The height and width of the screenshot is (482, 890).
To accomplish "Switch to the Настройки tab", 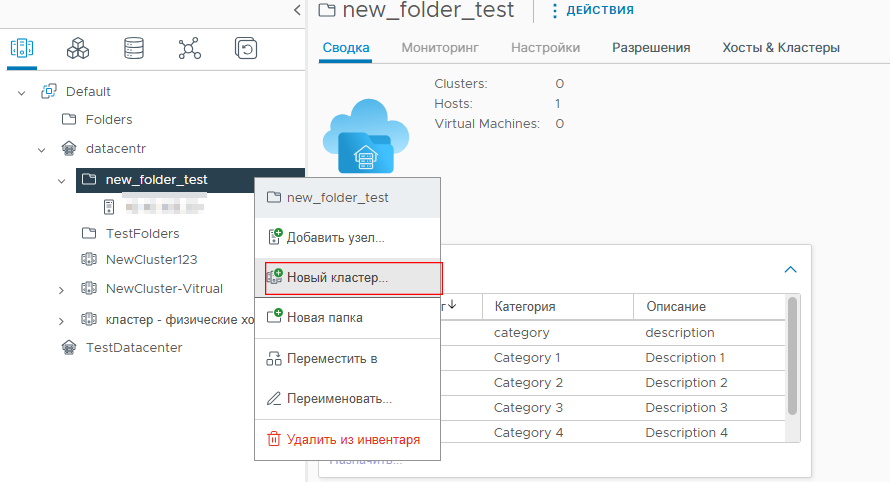I will click(x=545, y=48).
